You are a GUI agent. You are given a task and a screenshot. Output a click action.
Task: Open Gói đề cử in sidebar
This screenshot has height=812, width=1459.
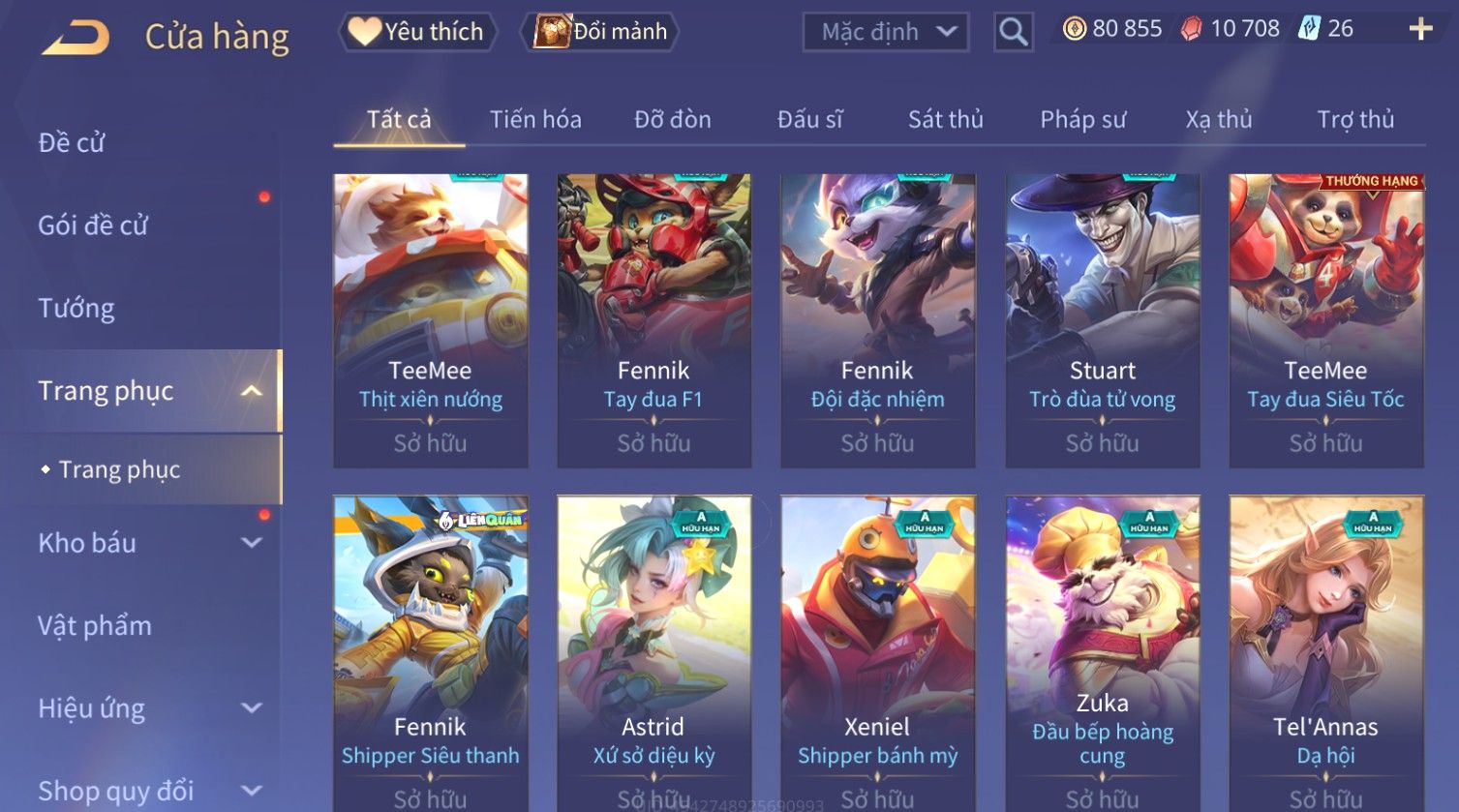(x=93, y=226)
